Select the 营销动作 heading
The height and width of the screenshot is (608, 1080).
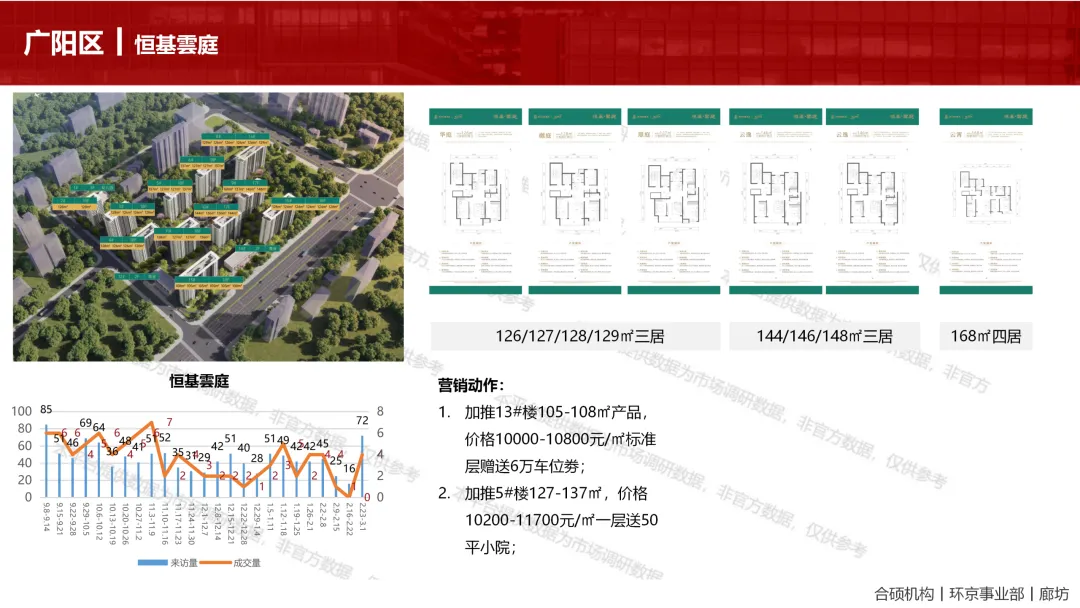(x=471, y=385)
